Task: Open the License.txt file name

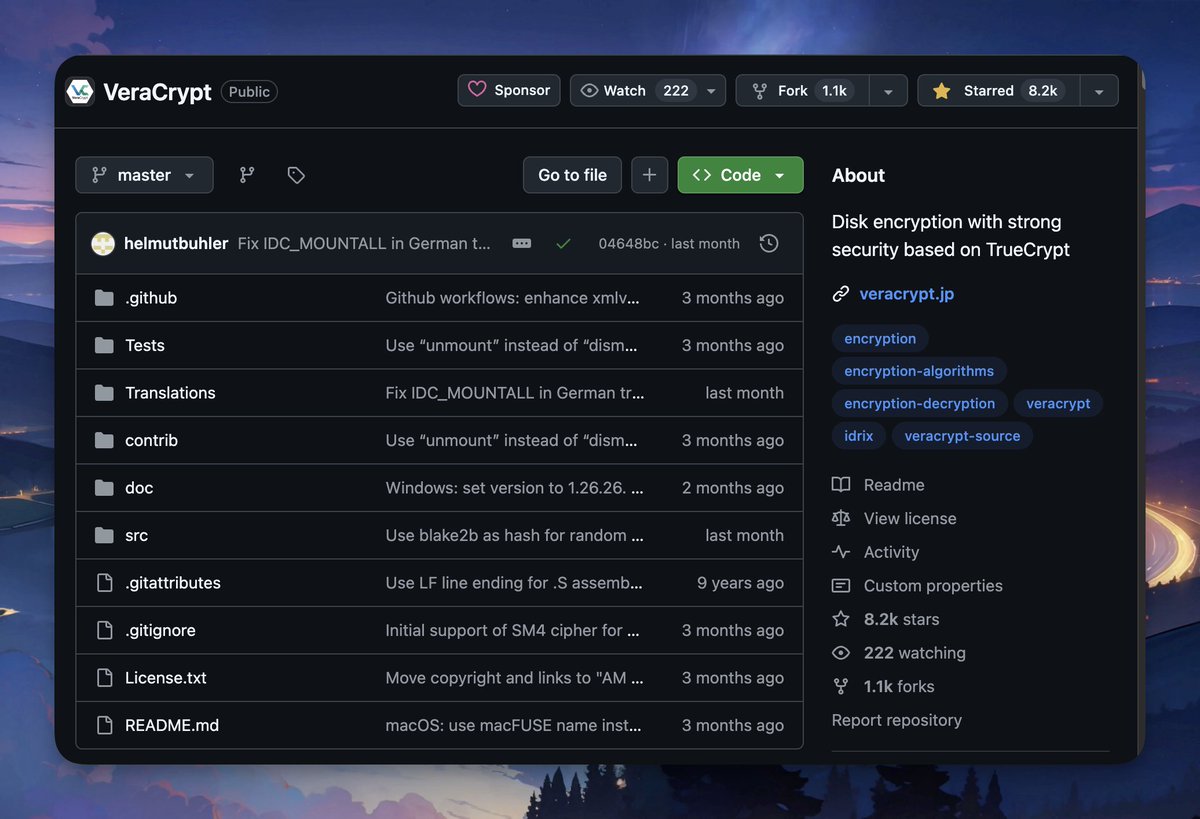Action: click(166, 678)
